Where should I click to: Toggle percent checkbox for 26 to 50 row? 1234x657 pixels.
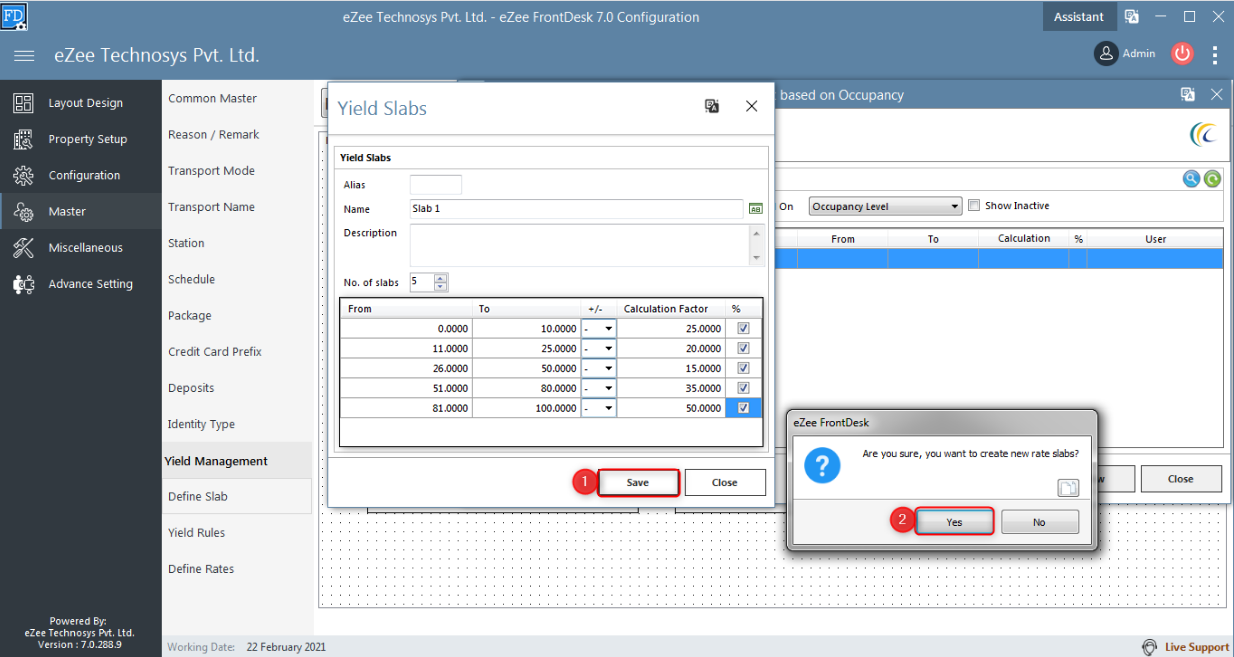click(x=743, y=368)
